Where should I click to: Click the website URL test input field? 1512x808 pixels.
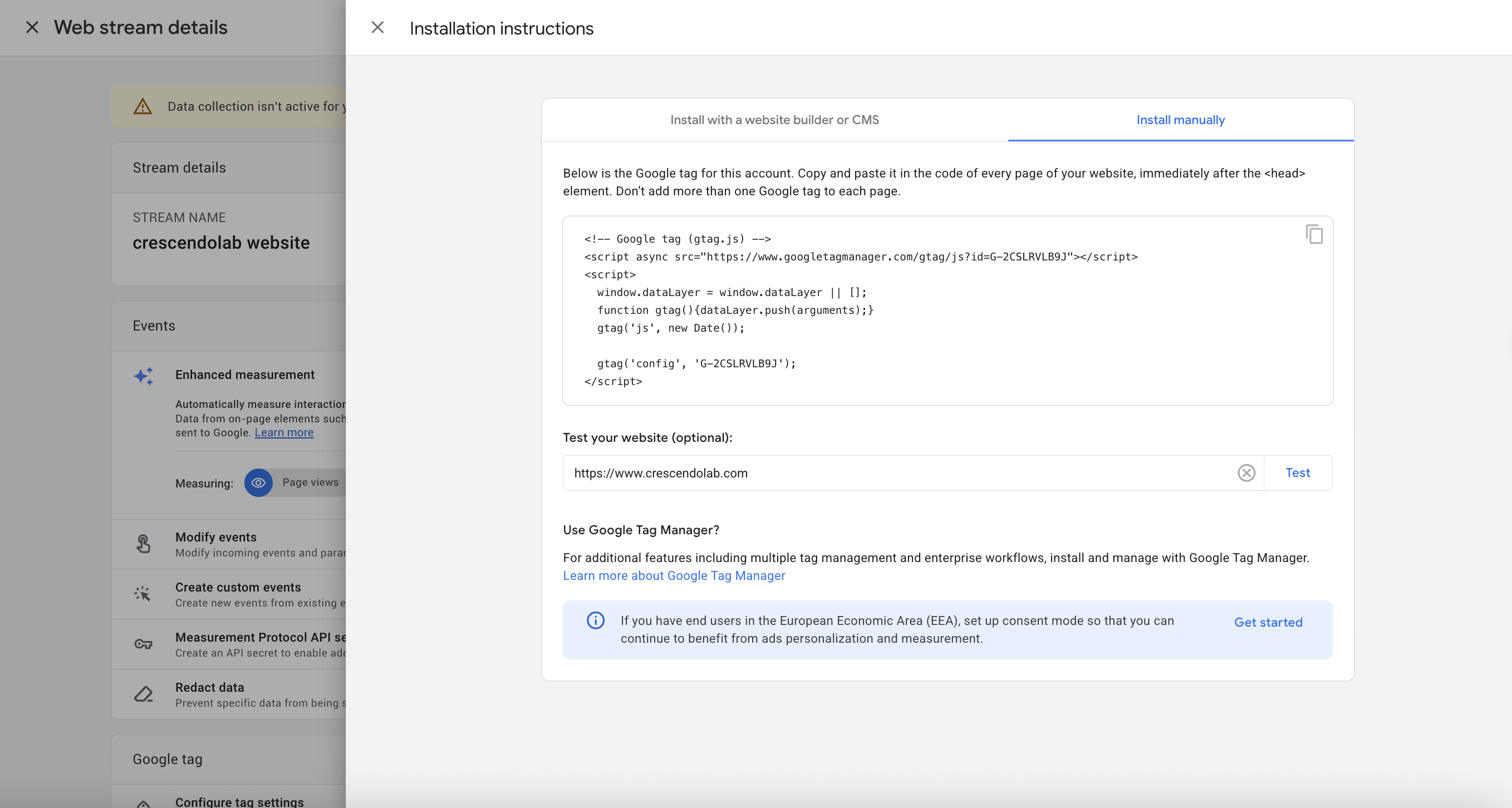pyautogui.click(x=898, y=473)
